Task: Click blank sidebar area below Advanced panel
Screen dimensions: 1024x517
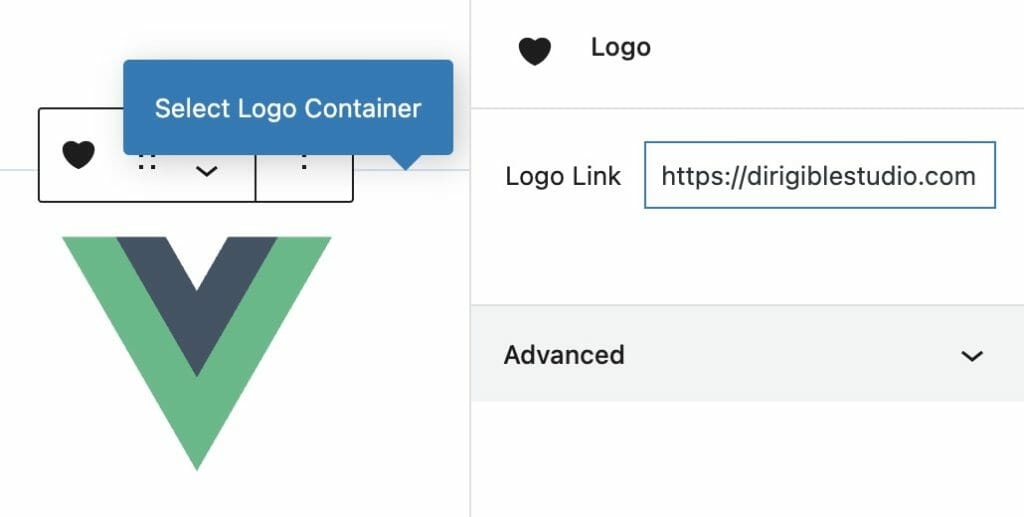Action: [x=746, y=458]
